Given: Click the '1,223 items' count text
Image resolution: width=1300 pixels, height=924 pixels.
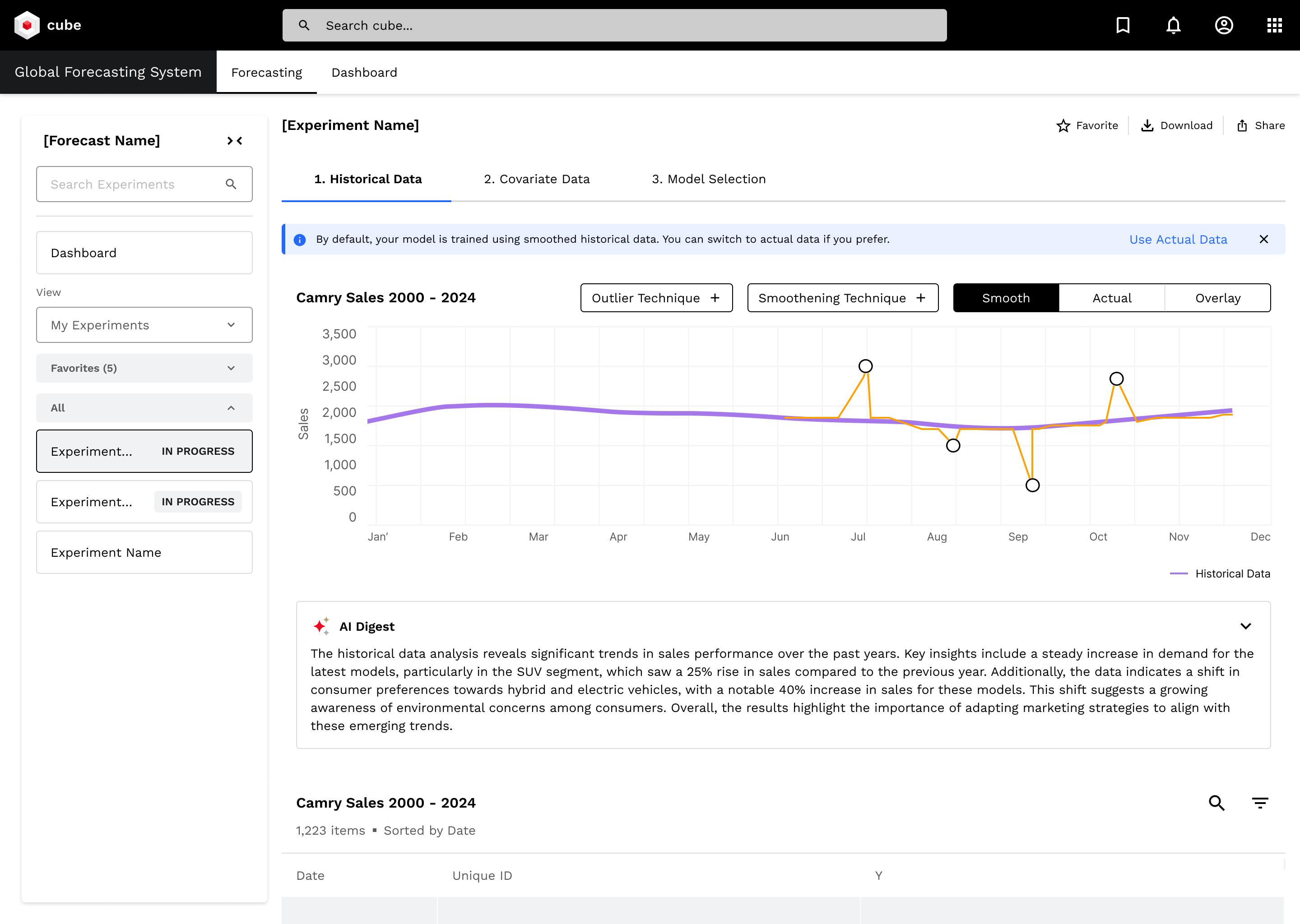Looking at the screenshot, I should click(x=330, y=830).
